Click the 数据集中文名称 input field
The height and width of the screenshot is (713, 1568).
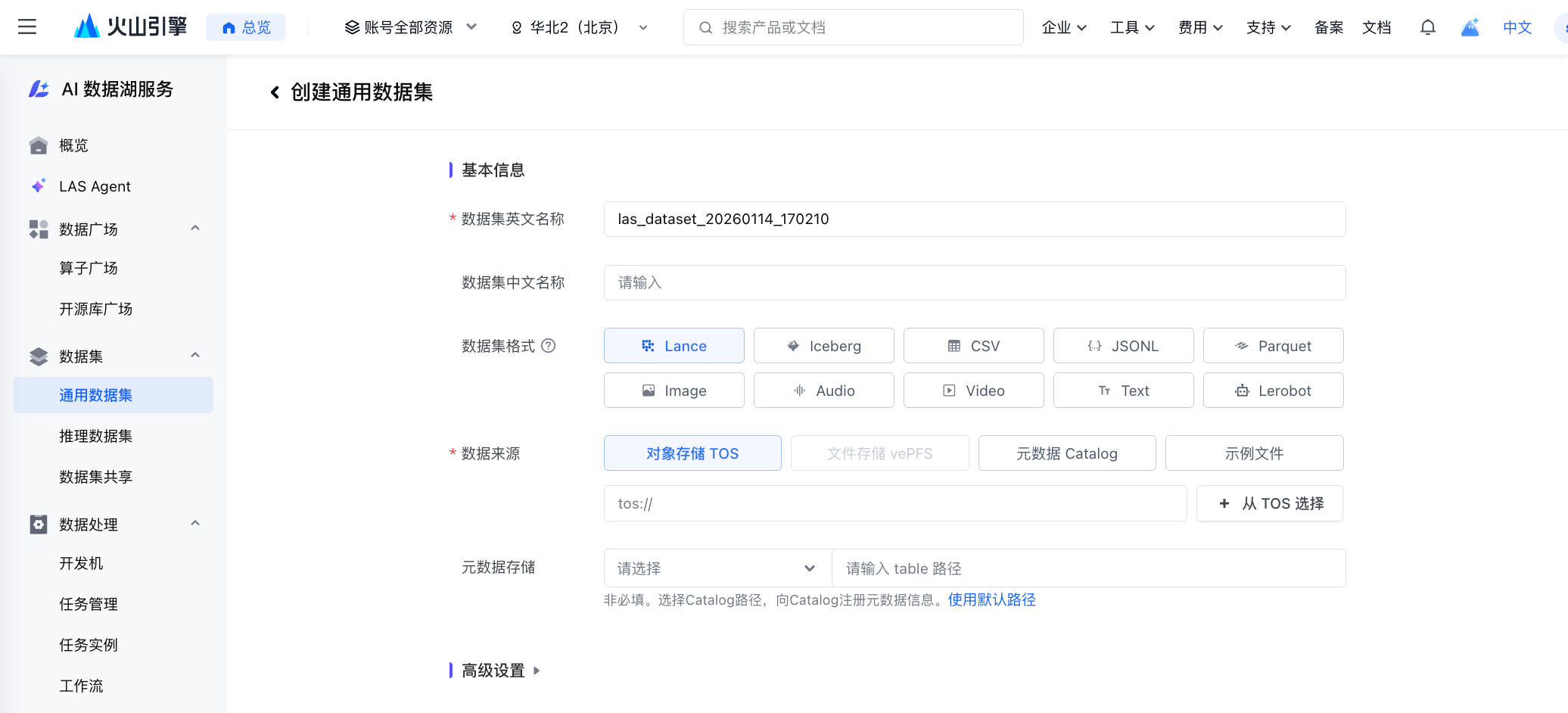click(974, 282)
